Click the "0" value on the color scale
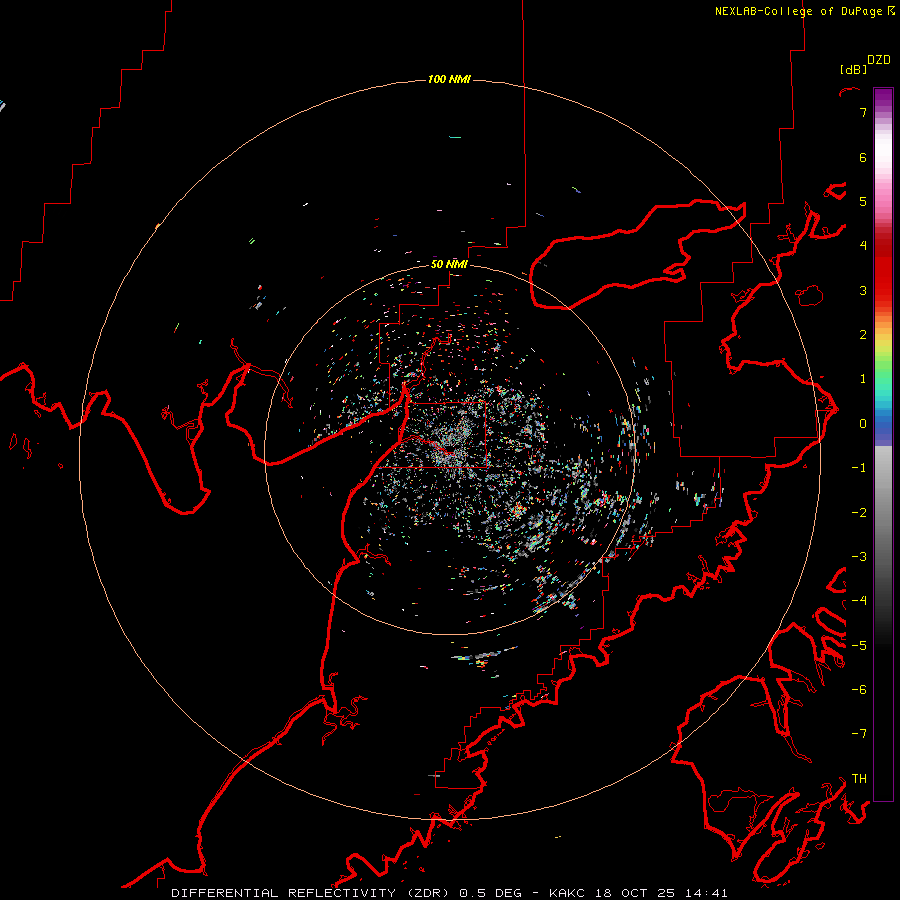 coord(863,424)
